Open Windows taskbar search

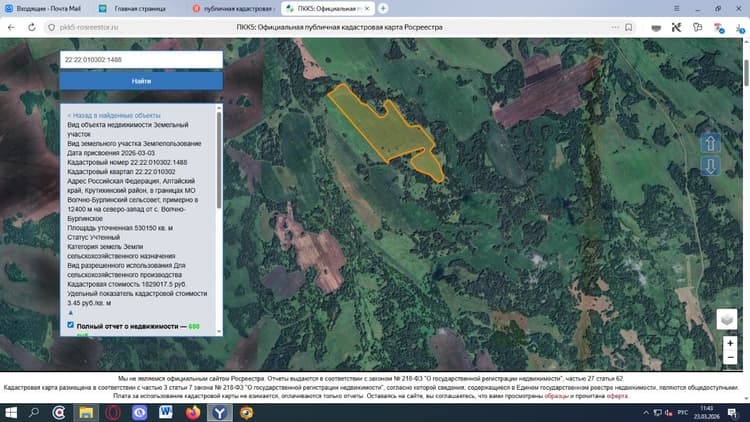tap(33, 412)
